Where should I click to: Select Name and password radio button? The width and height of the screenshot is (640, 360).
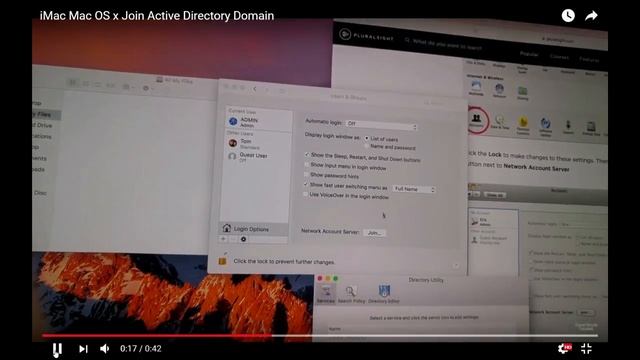tap(367, 146)
